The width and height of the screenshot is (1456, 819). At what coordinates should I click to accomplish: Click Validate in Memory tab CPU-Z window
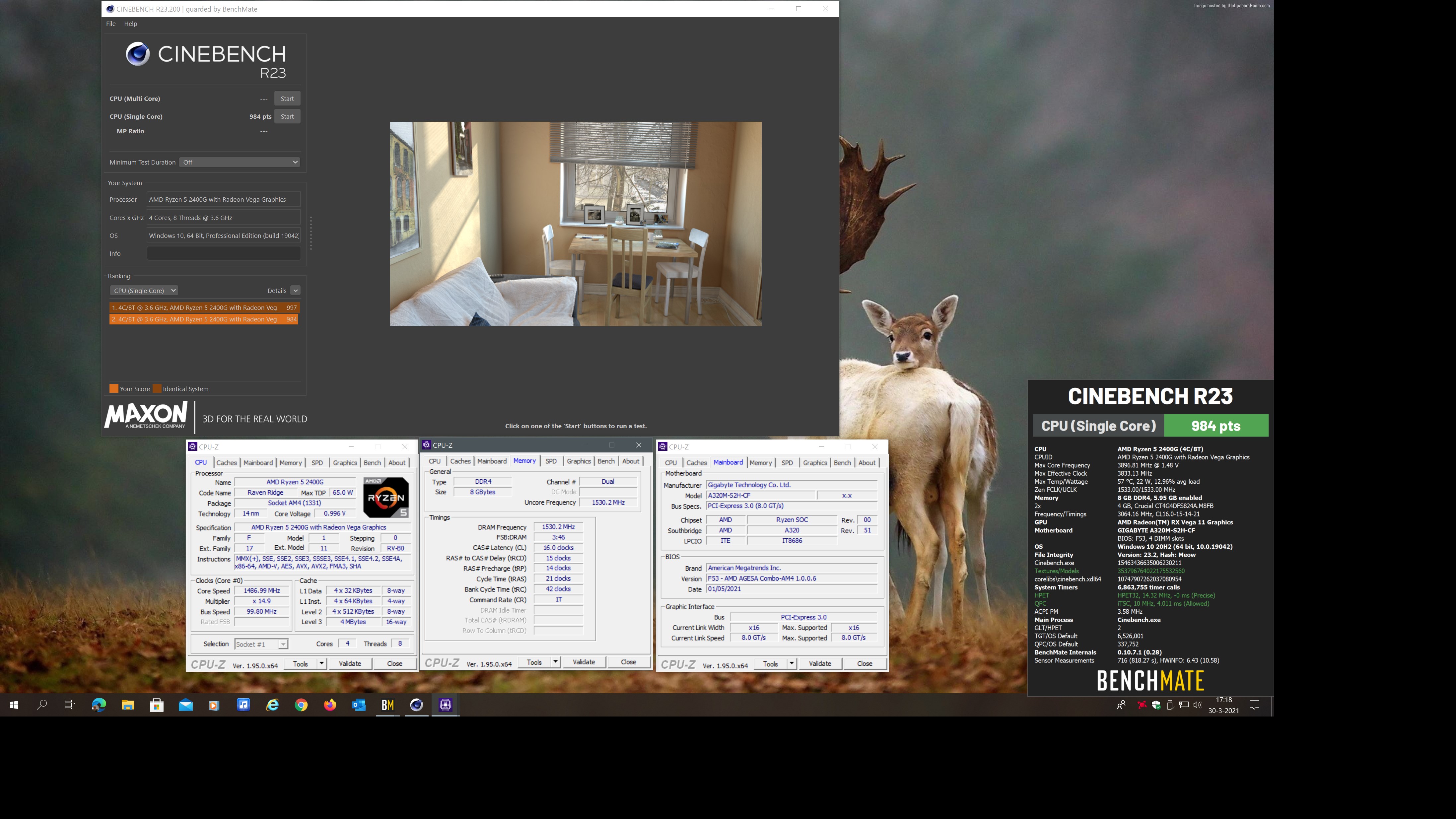click(x=584, y=662)
